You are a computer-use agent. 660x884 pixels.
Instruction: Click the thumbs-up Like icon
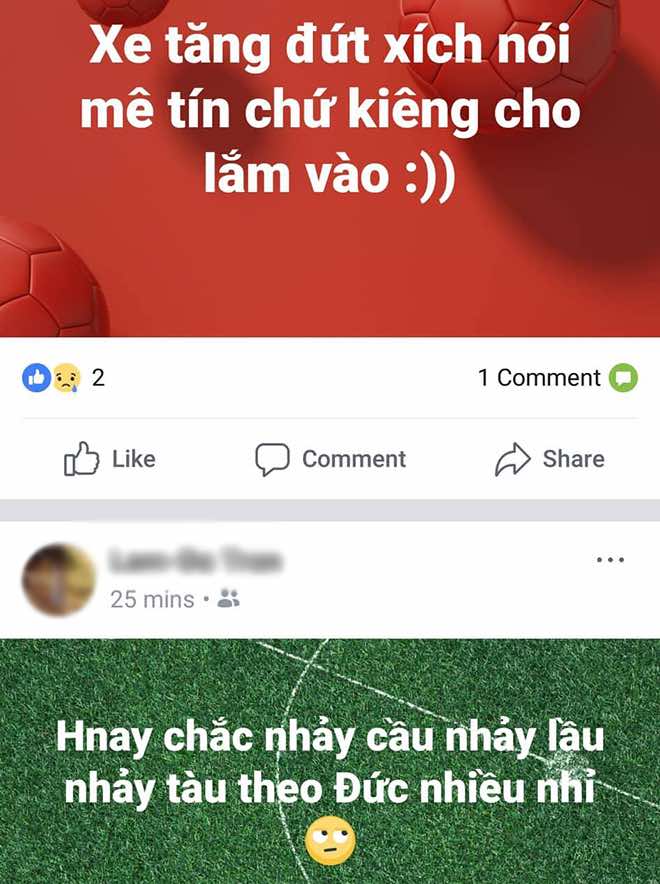[81, 458]
